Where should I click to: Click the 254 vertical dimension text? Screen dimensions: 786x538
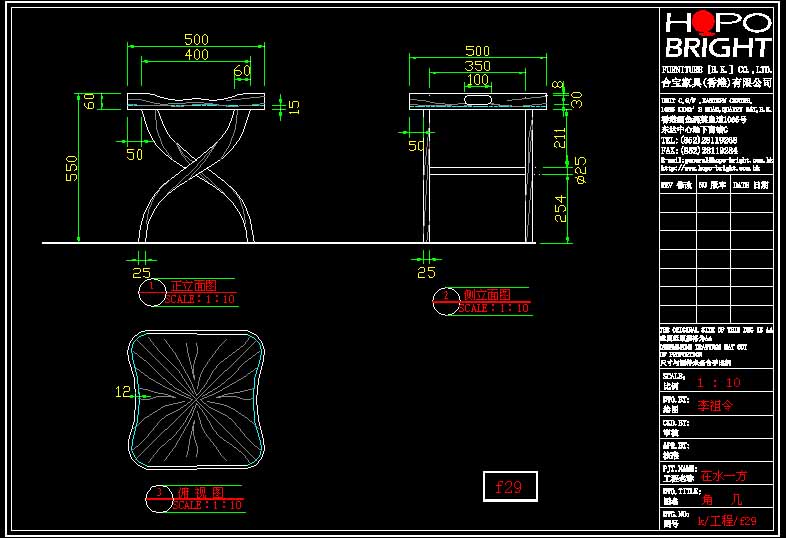click(560, 209)
